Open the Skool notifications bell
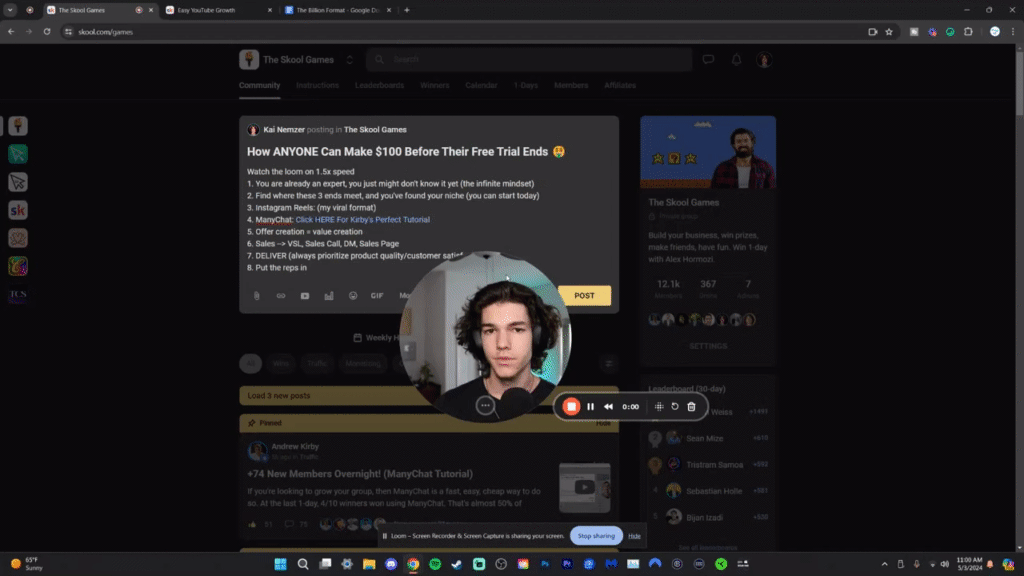1024x576 pixels. pyautogui.click(x=736, y=59)
